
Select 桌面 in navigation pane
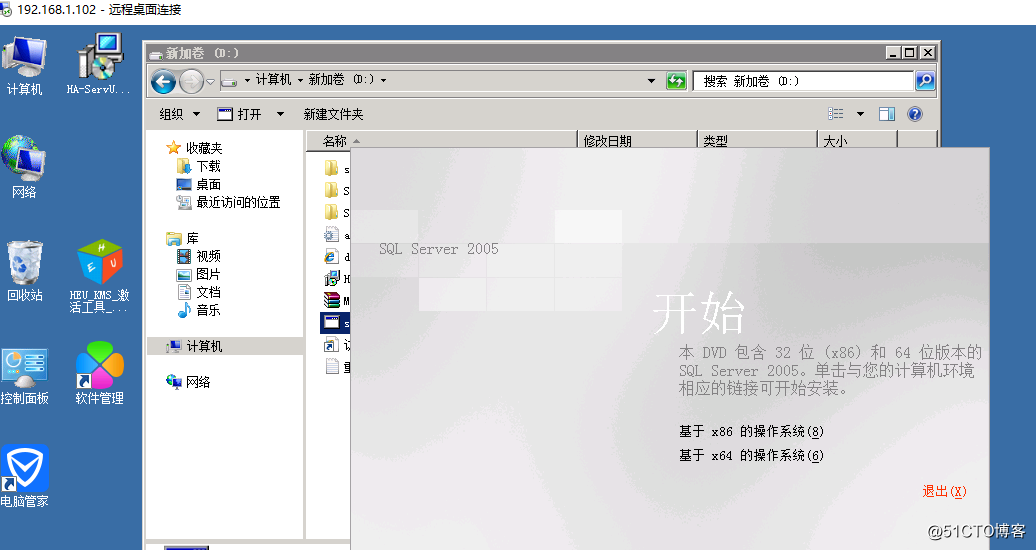coord(199,184)
